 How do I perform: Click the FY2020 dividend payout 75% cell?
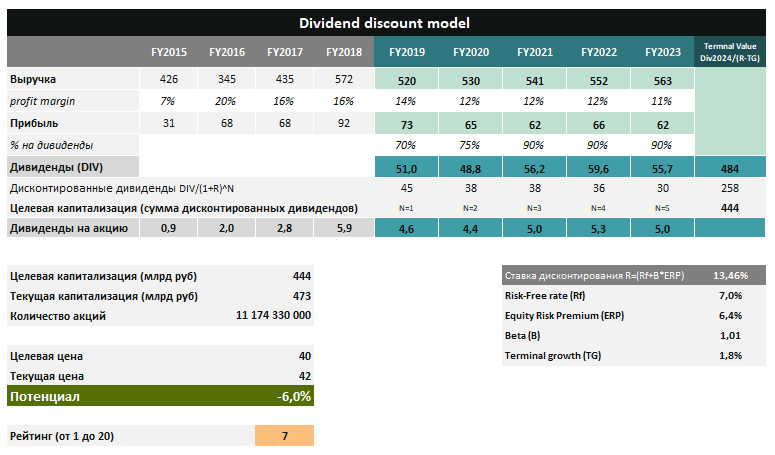point(471,145)
